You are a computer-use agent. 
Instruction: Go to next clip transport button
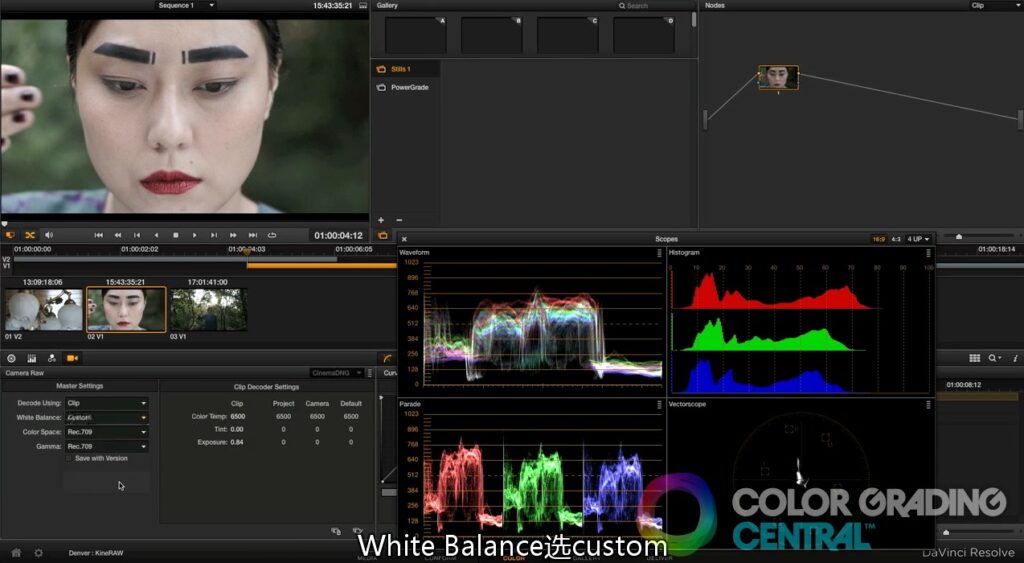point(214,235)
